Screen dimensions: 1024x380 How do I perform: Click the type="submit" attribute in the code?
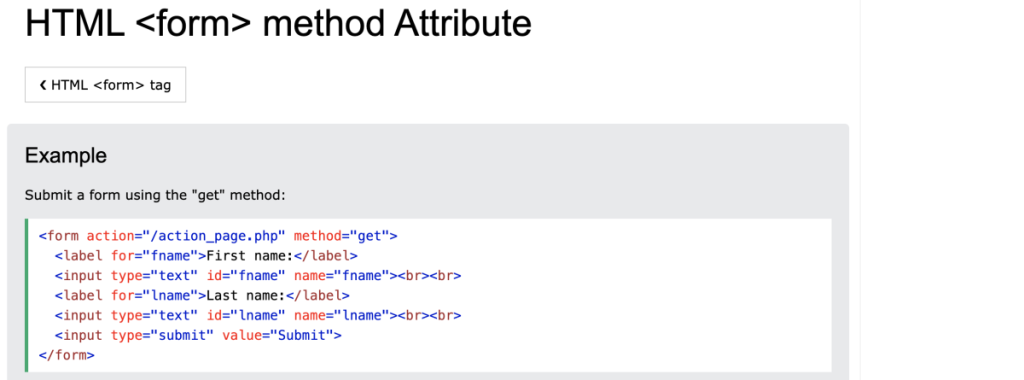(x=162, y=336)
